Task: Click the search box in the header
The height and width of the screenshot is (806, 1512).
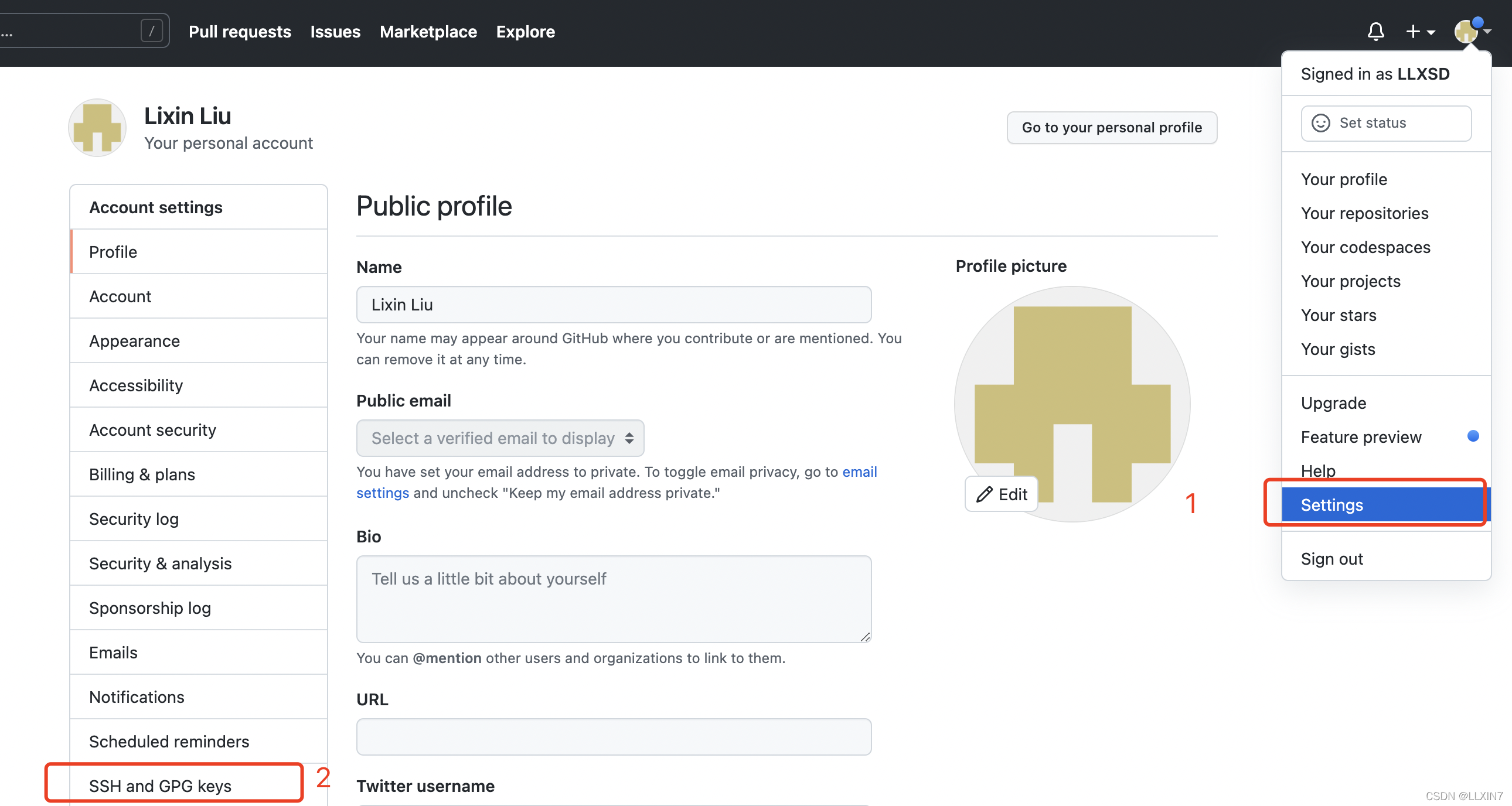Action: (84, 30)
